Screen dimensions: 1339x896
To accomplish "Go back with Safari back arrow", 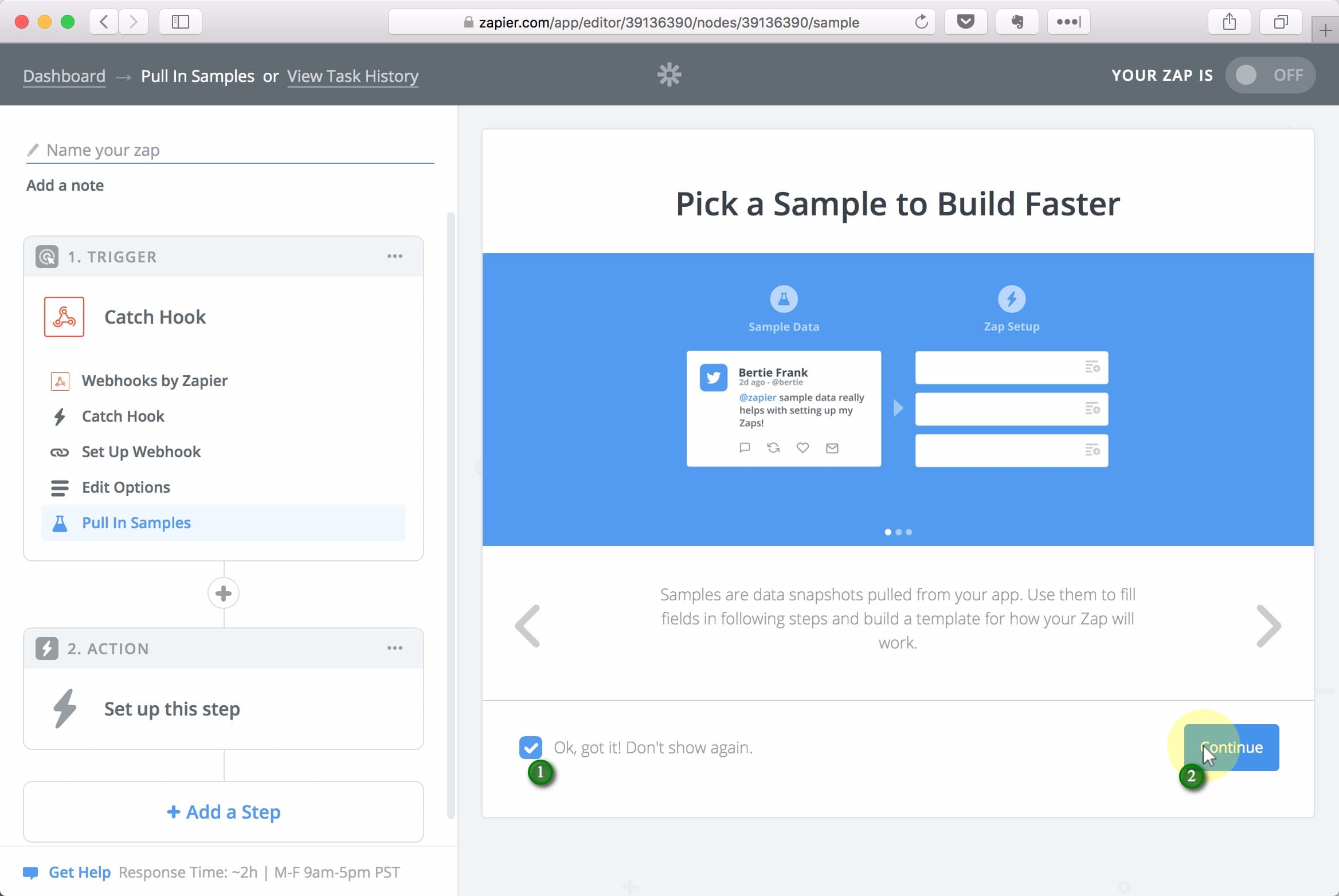I will pos(104,22).
